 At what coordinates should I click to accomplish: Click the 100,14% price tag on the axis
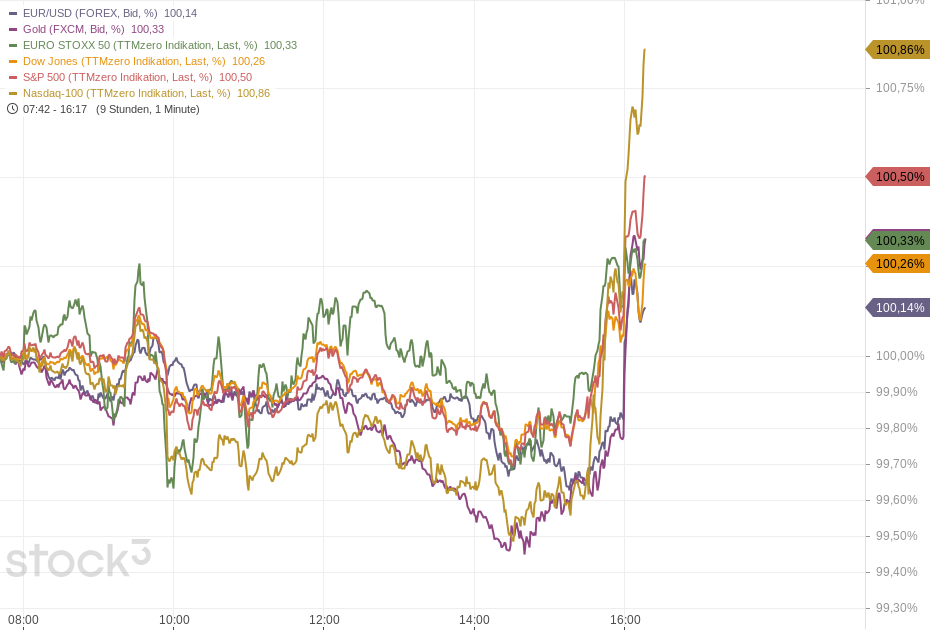898,308
